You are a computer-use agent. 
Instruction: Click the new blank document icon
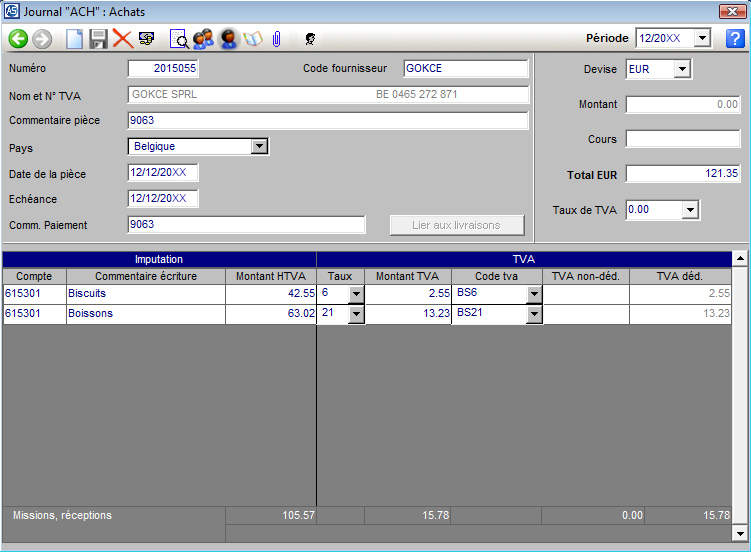tap(74, 39)
